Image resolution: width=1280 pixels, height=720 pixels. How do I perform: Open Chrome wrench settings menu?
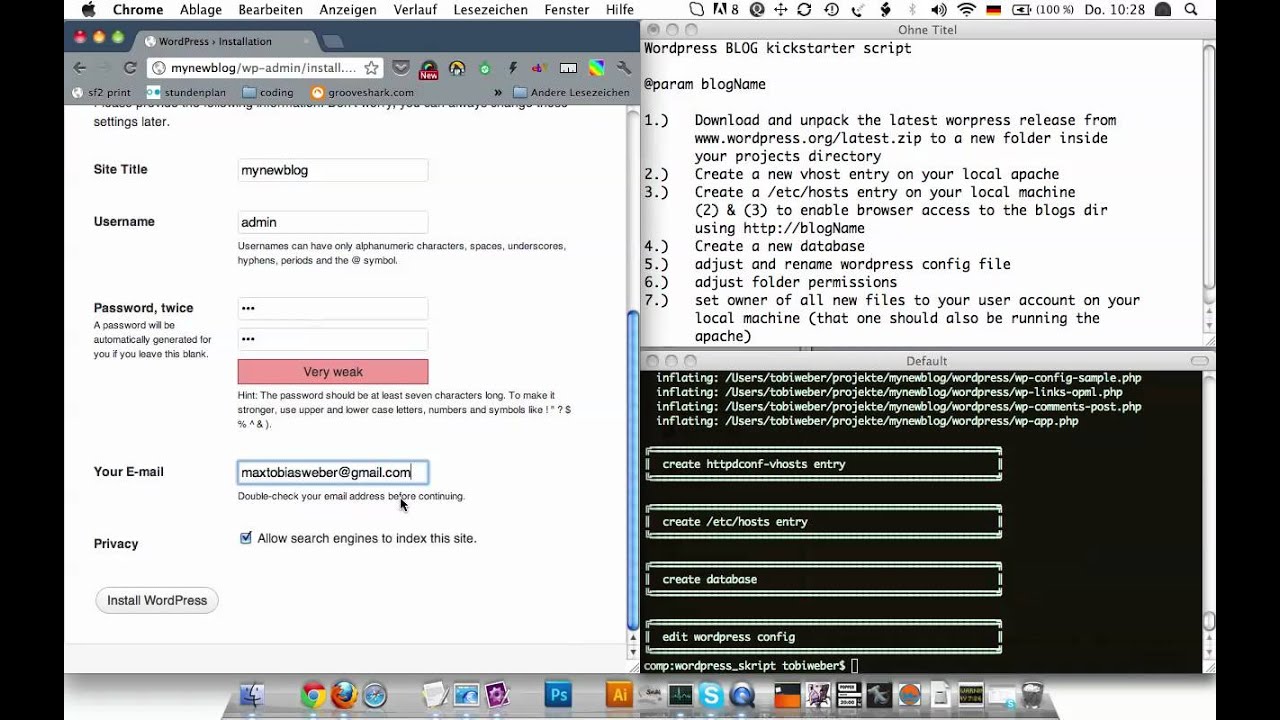(x=623, y=68)
